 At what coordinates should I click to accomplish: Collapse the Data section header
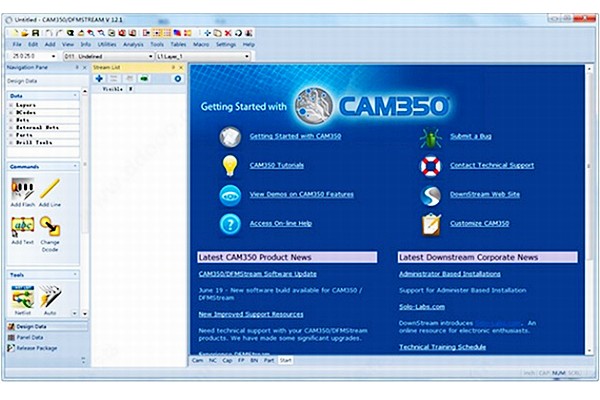point(75,95)
